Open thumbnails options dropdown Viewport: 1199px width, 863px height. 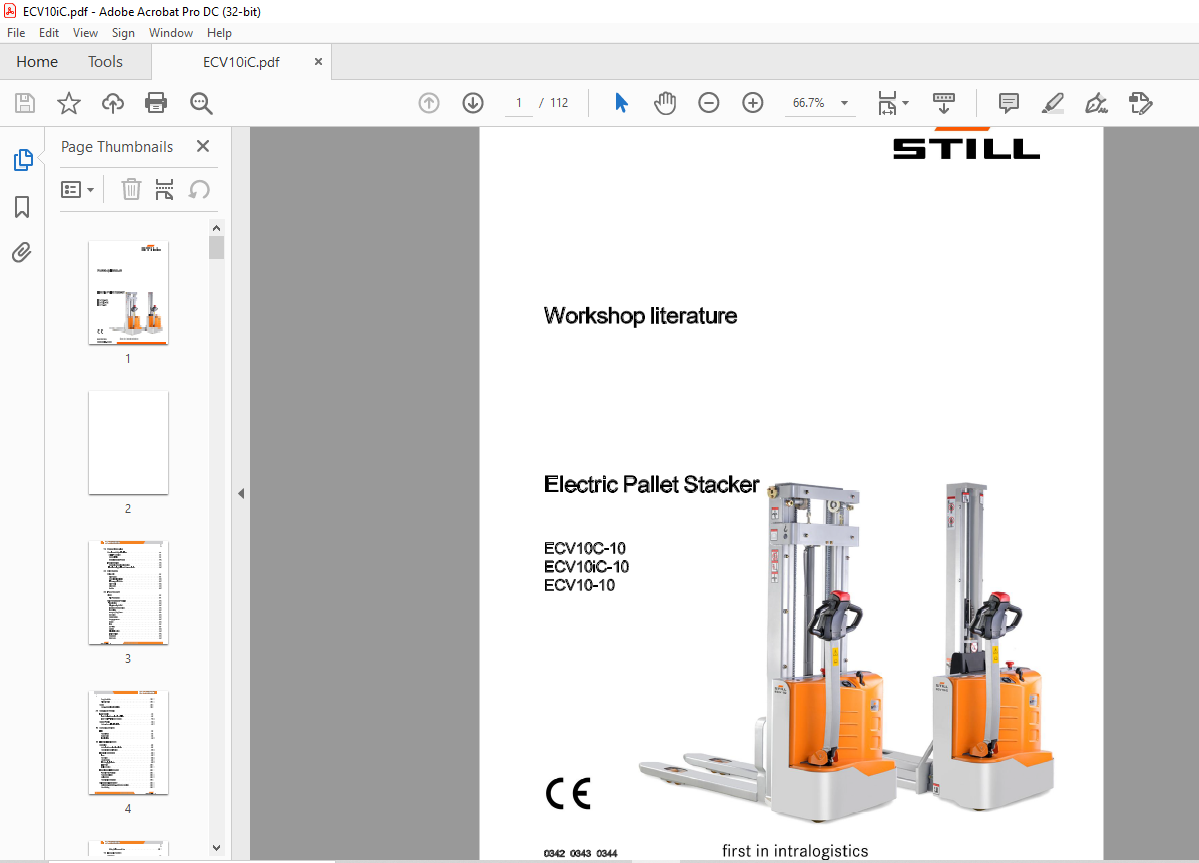coord(77,190)
